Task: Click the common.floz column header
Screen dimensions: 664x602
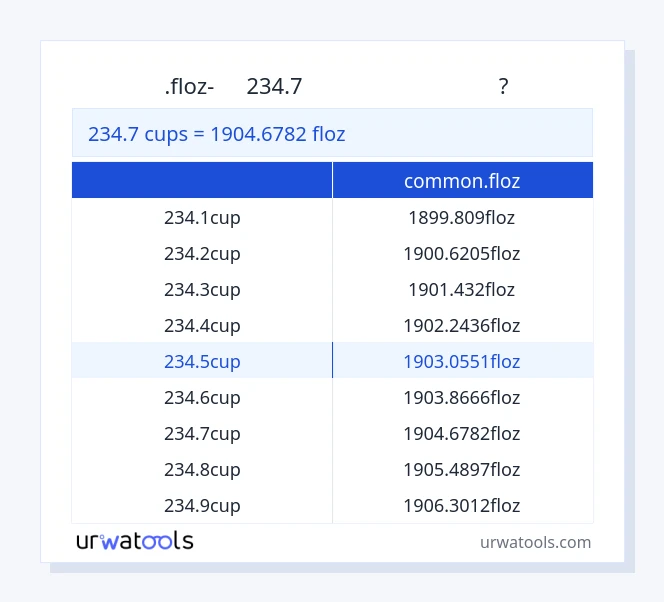Action: coord(462,181)
